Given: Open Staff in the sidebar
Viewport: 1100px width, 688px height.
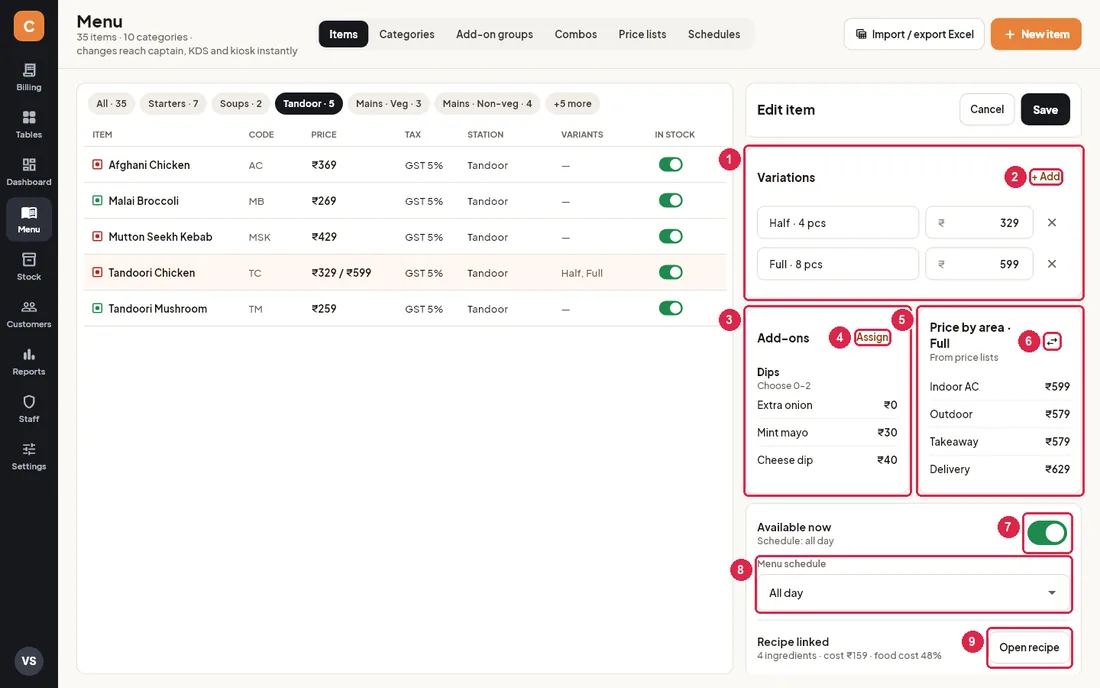Looking at the screenshot, I should [29, 409].
